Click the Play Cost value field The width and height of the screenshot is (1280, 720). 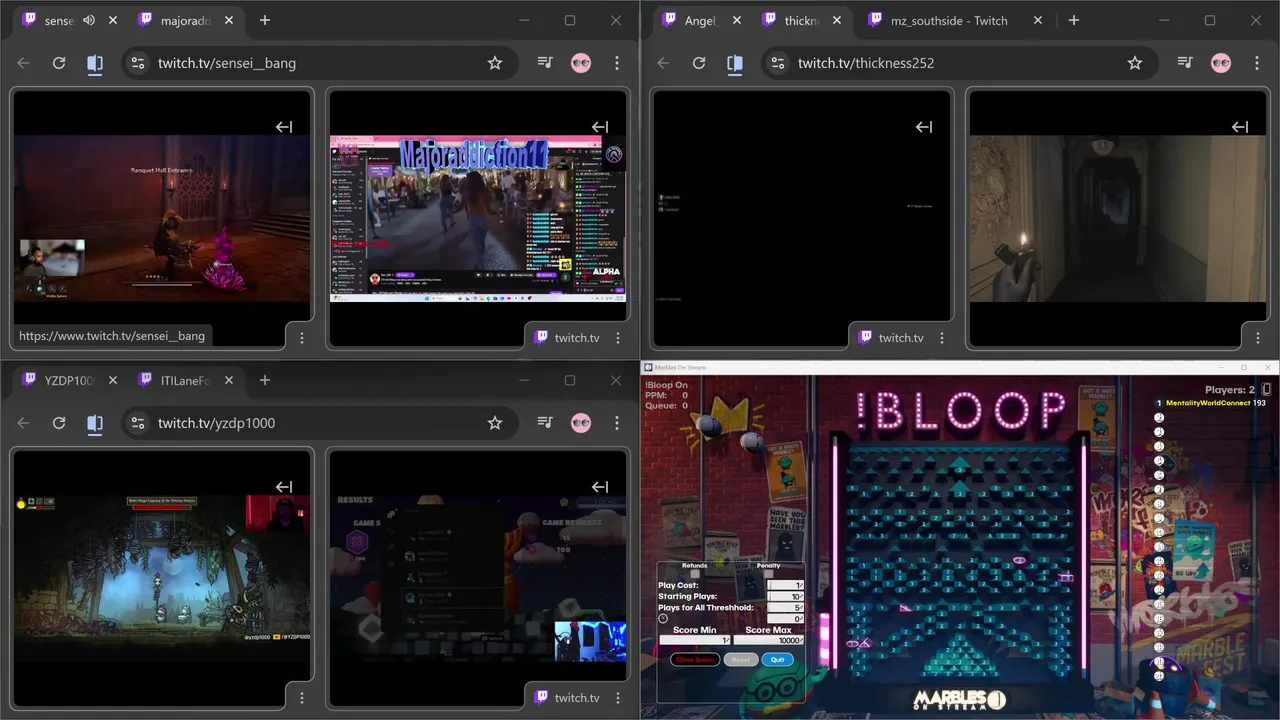click(x=785, y=585)
